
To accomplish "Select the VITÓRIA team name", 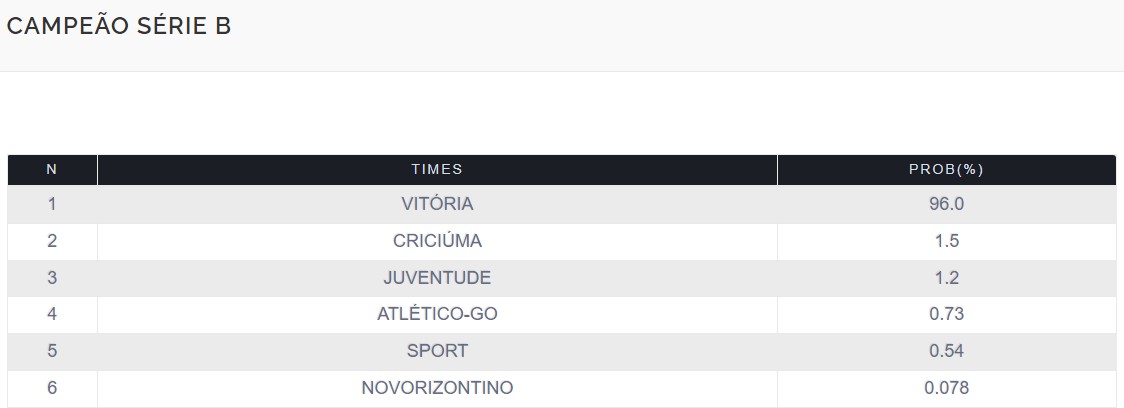I will 437,204.
